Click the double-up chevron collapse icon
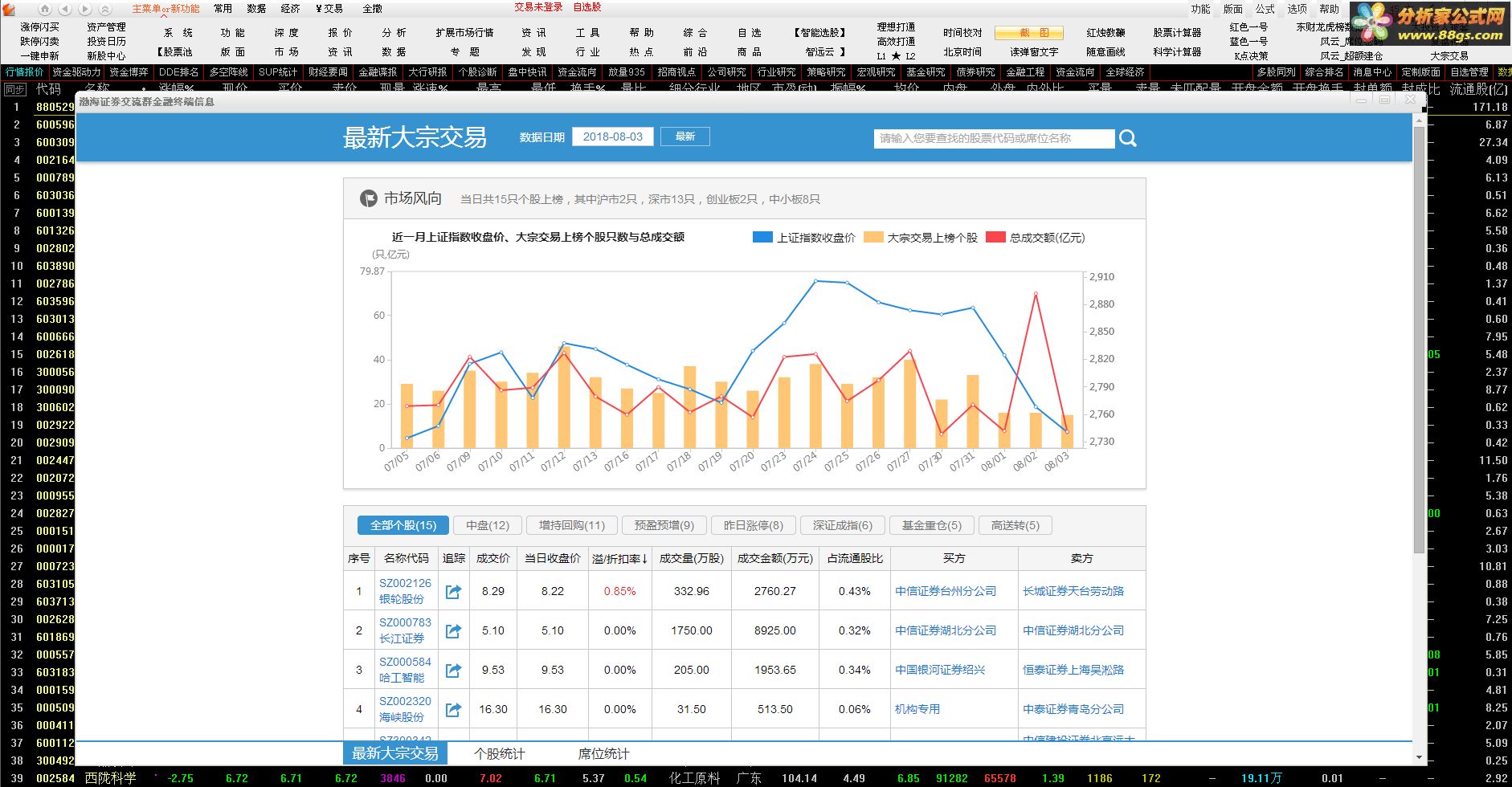 click(x=105, y=9)
